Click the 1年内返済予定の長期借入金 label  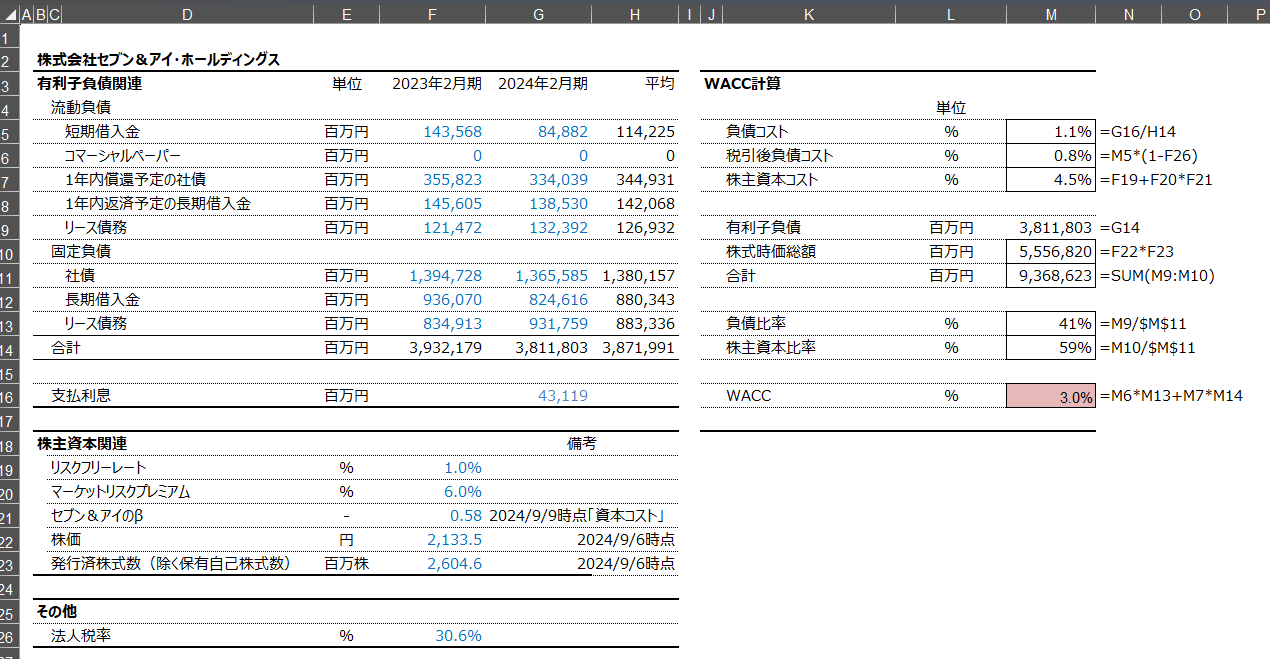click(158, 204)
